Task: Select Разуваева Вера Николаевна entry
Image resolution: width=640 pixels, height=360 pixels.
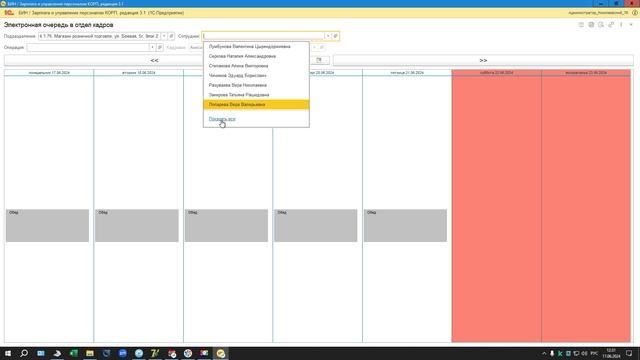Action: click(x=256, y=85)
